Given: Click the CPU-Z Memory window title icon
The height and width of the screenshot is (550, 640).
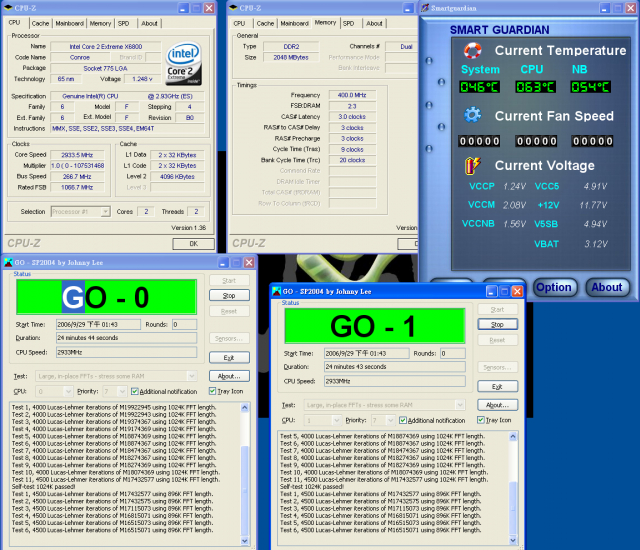Looking at the screenshot, I should (x=233, y=8).
